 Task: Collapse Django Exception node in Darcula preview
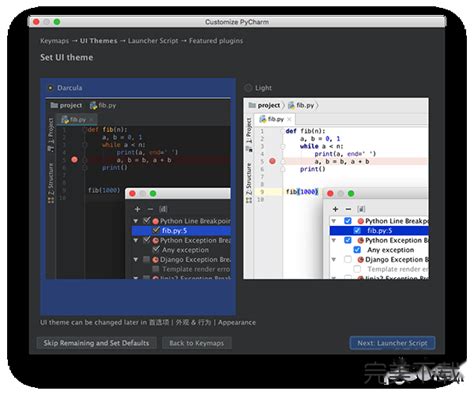pyautogui.click(x=136, y=259)
